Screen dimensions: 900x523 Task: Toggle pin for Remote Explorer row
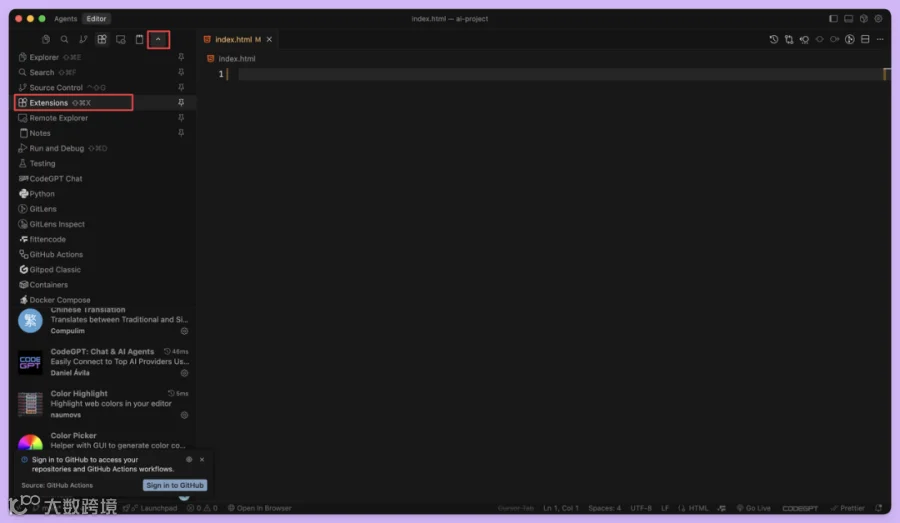181,118
